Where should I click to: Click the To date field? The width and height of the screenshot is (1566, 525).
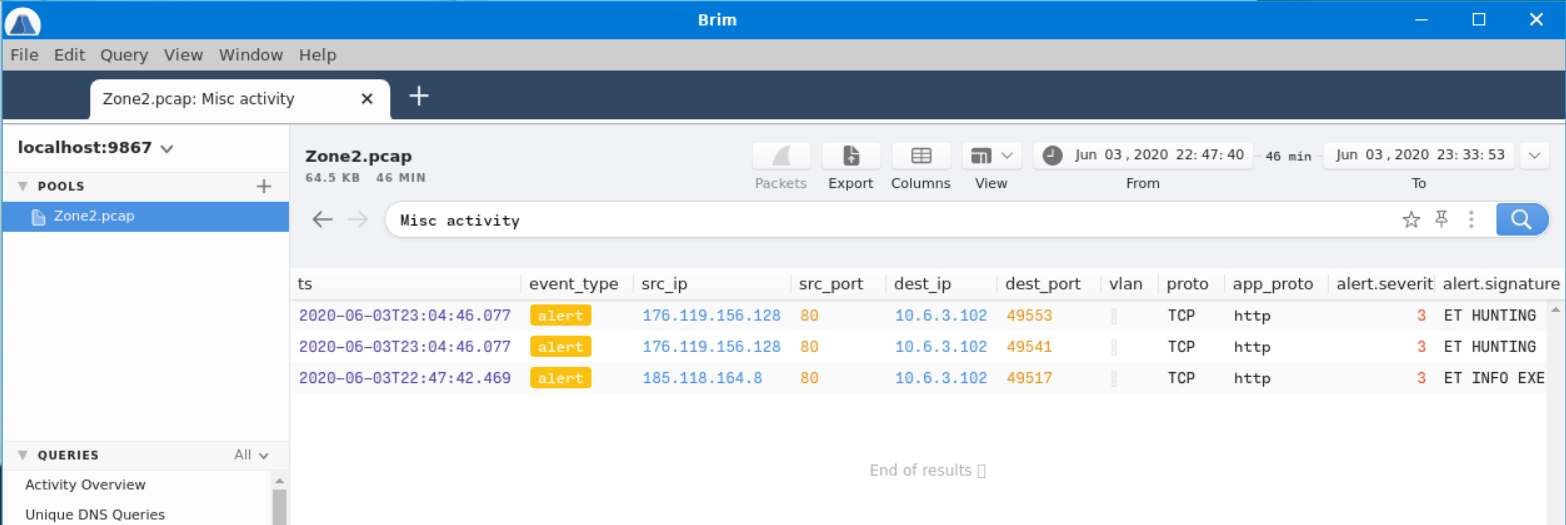coord(1420,155)
